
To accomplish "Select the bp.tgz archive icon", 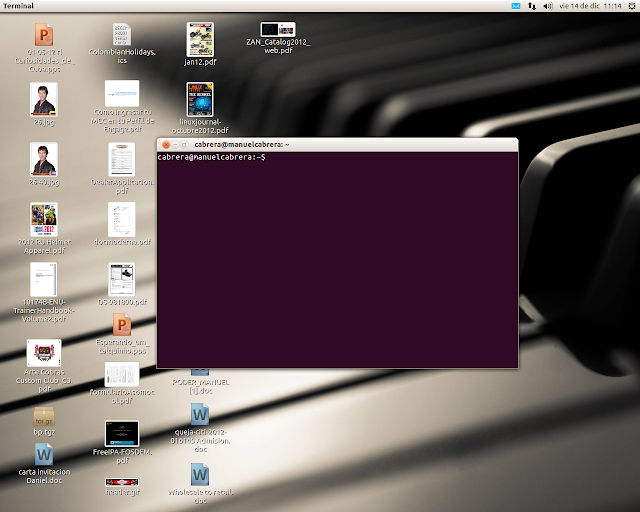I will click(x=44, y=417).
